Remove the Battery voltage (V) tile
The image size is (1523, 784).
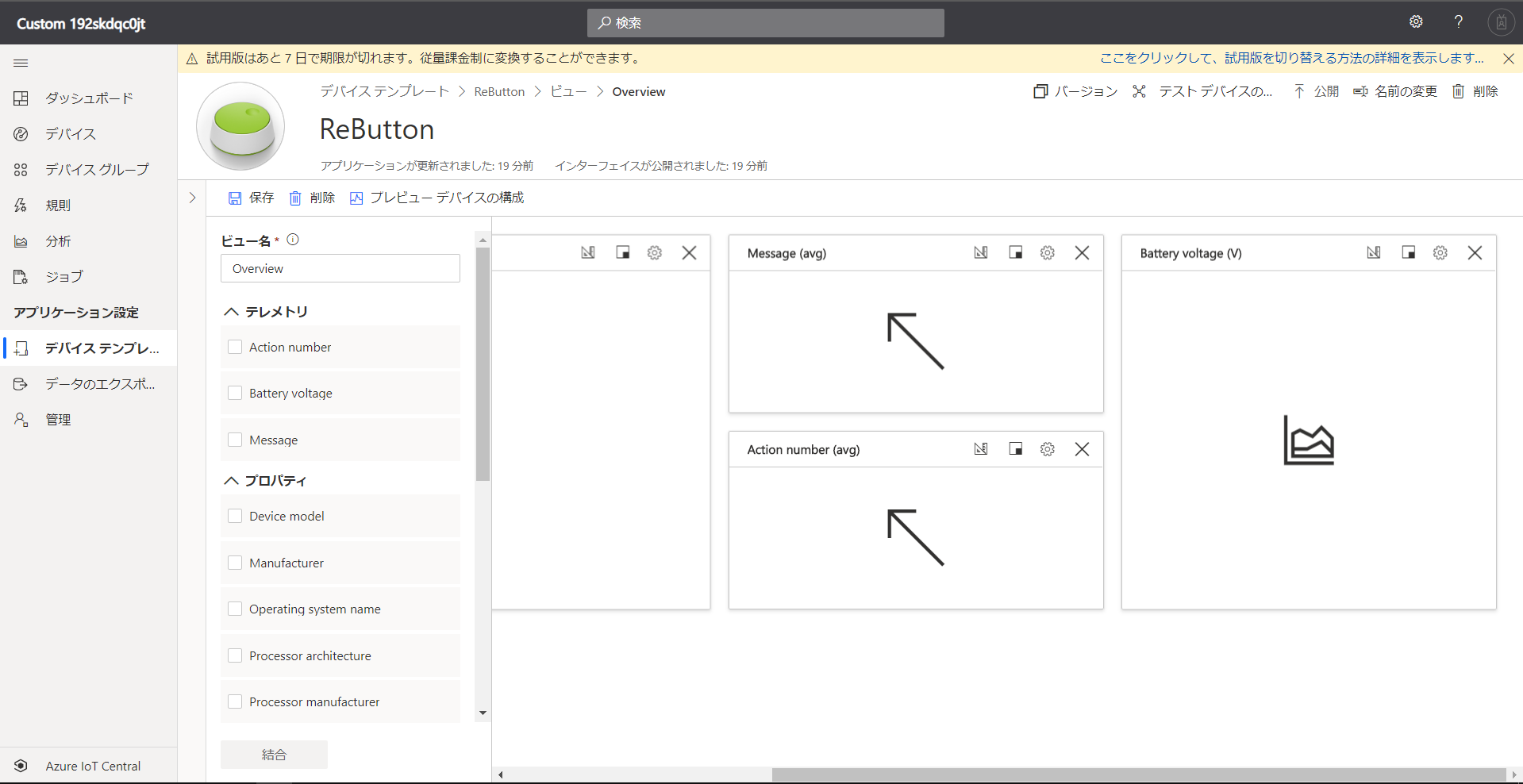point(1475,252)
